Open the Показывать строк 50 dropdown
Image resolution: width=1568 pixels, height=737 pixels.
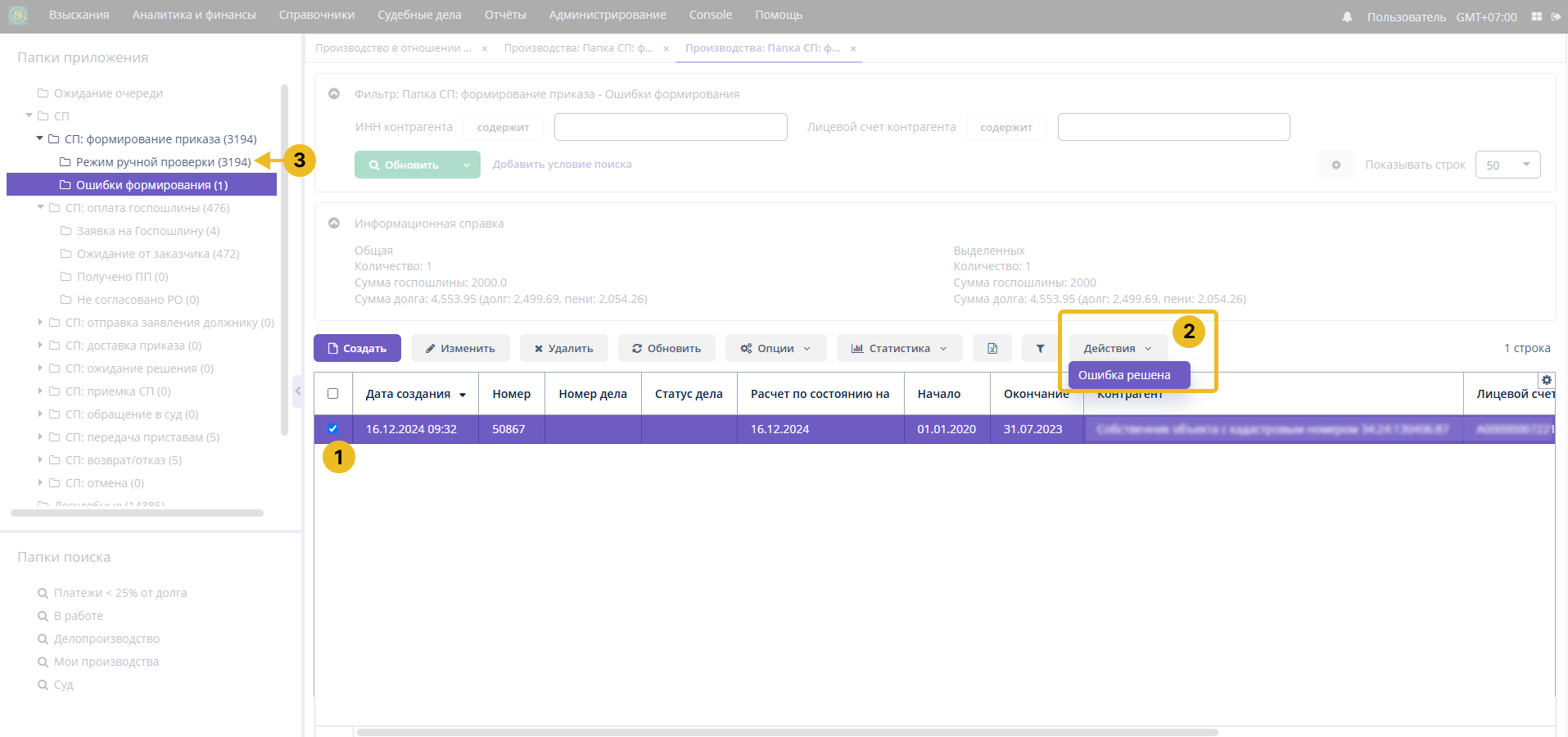[1507, 165]
